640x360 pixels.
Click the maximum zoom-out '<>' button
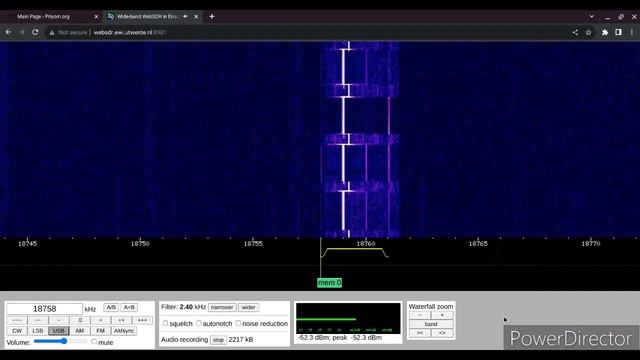[x=442, y=333]
